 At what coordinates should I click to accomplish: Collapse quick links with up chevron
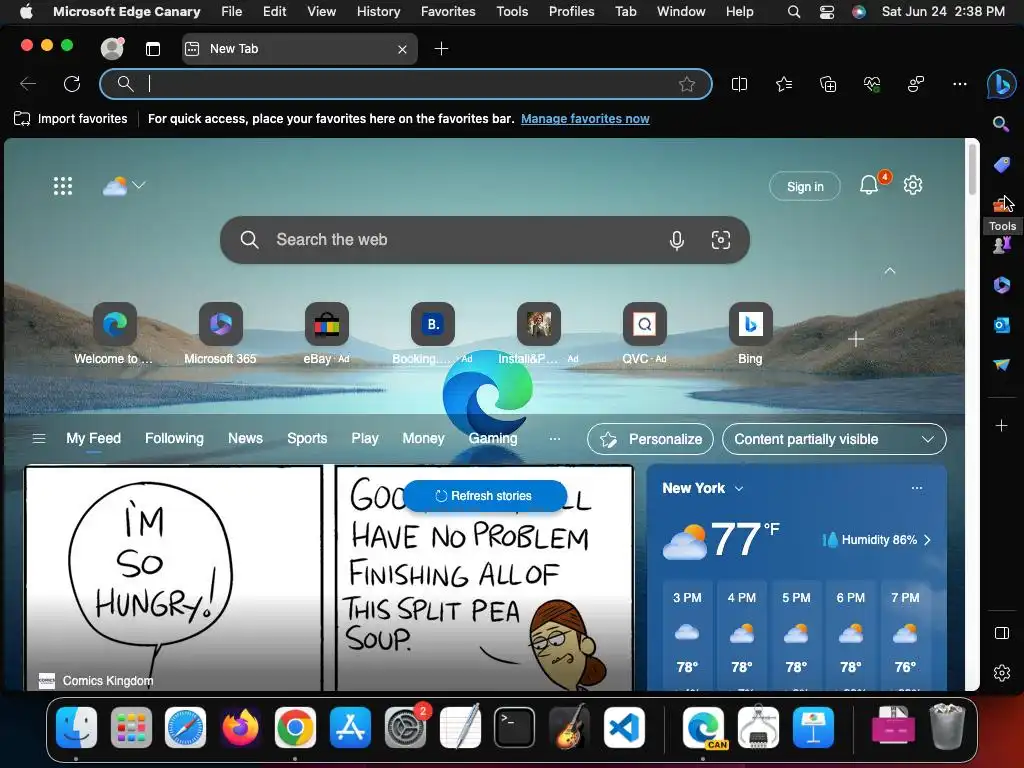tap(889, 271)
